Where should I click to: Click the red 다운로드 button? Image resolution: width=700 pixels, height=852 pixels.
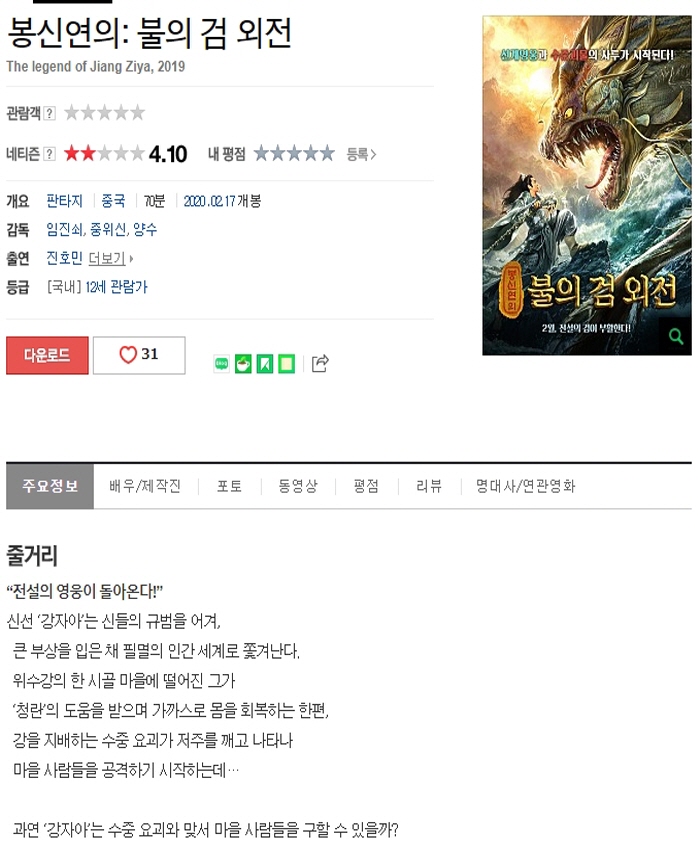47,355
